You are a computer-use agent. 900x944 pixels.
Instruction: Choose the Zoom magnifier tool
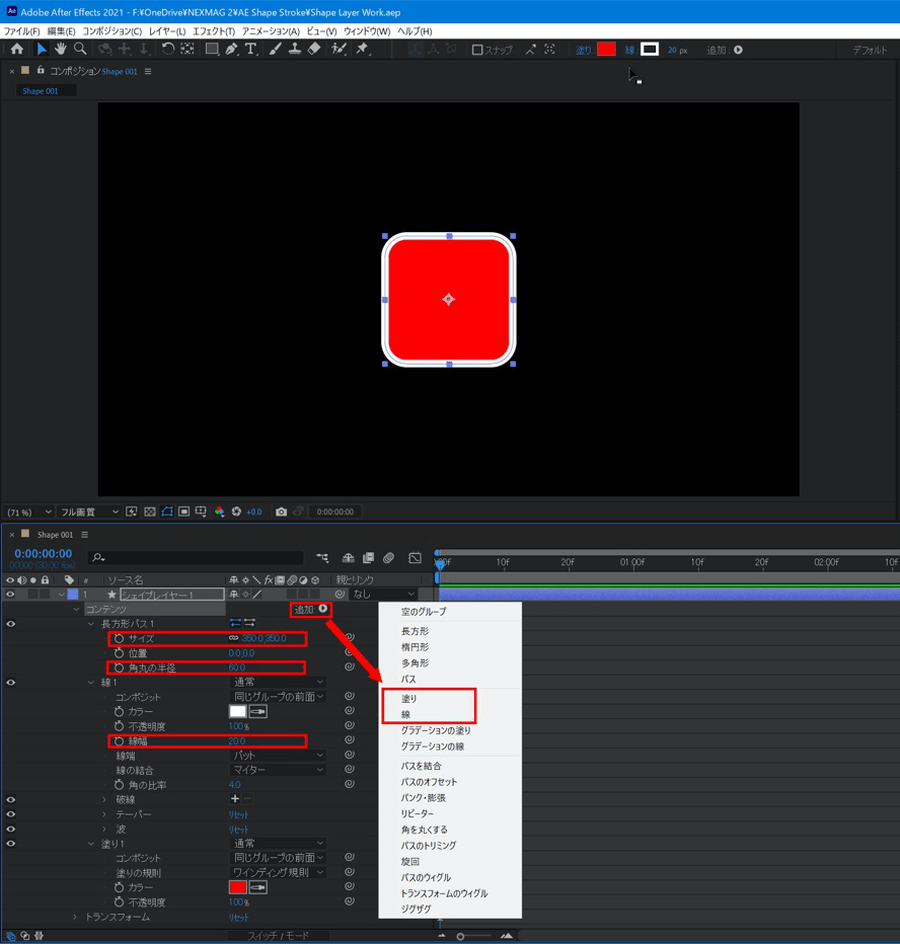coord(80,49)
